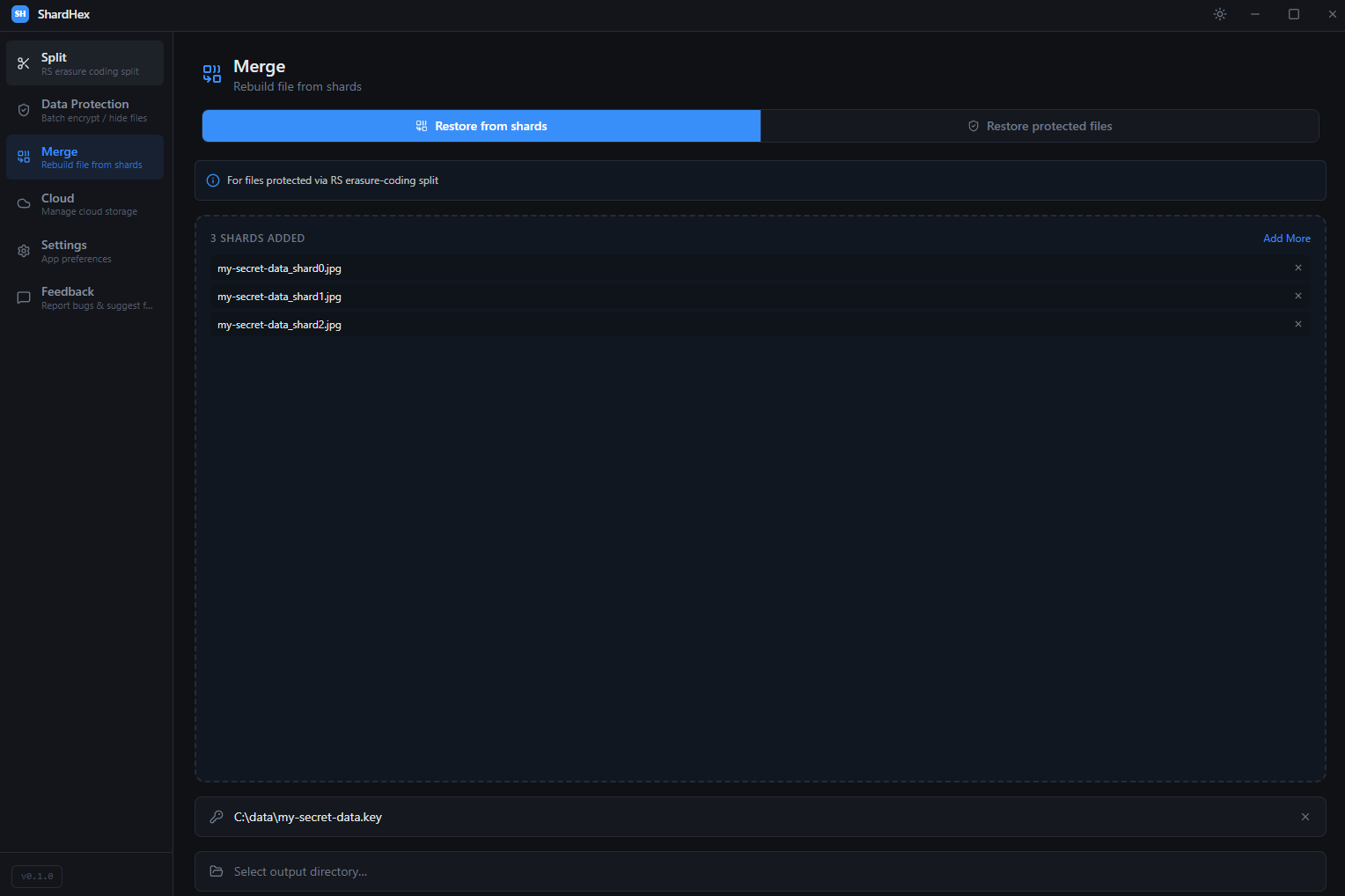Select my-secret-data_shard1.jpg shard entry
Viewport: 1345px width, 896px height.
[280, 297]
